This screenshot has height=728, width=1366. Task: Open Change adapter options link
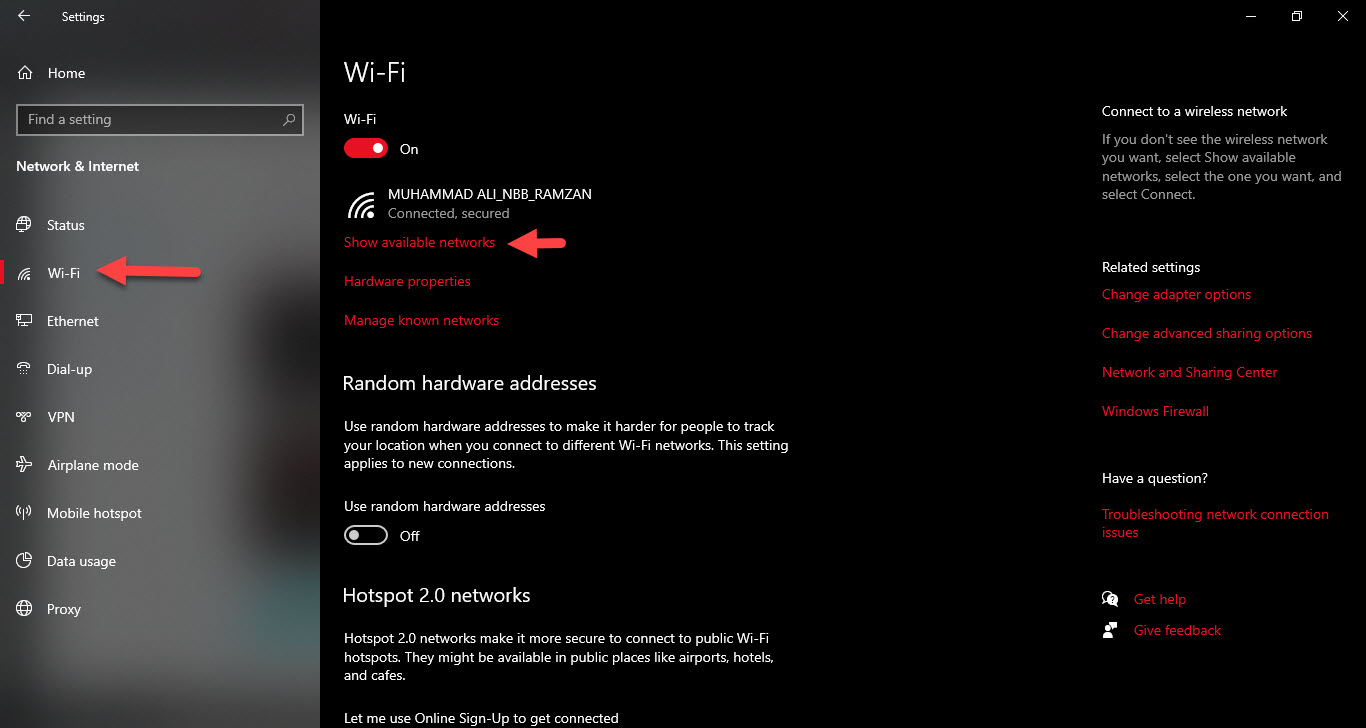(1176, 295)
